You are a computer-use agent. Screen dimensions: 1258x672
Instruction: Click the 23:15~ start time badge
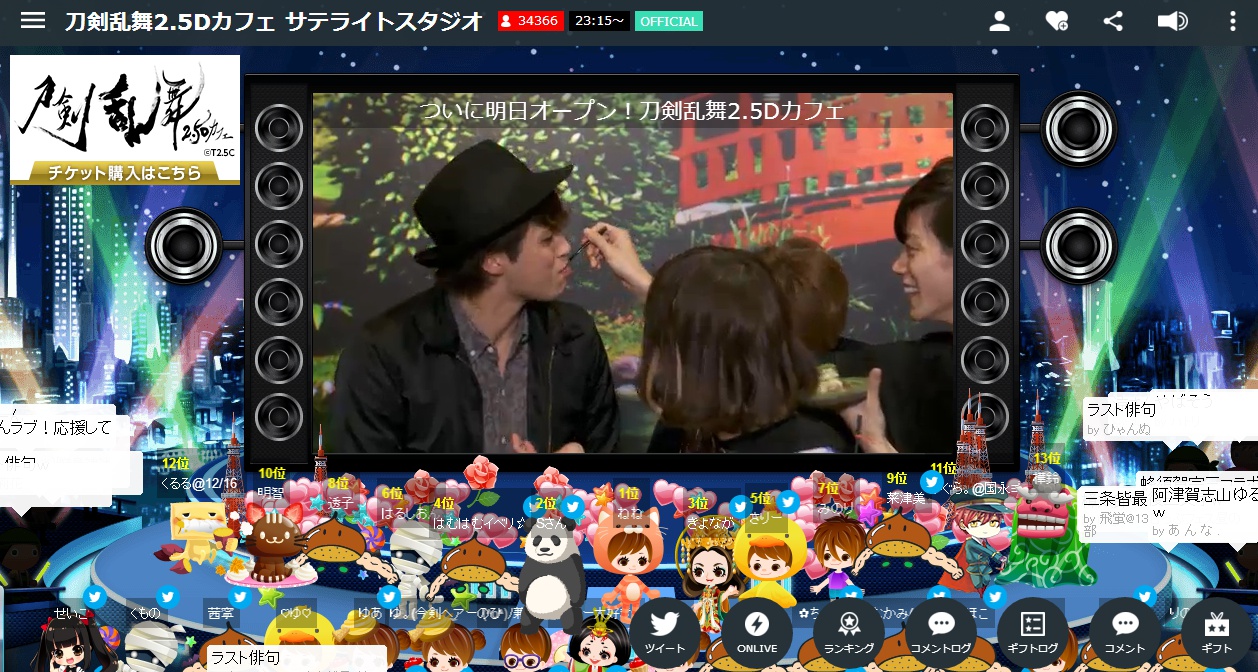(x=599, y=21)
